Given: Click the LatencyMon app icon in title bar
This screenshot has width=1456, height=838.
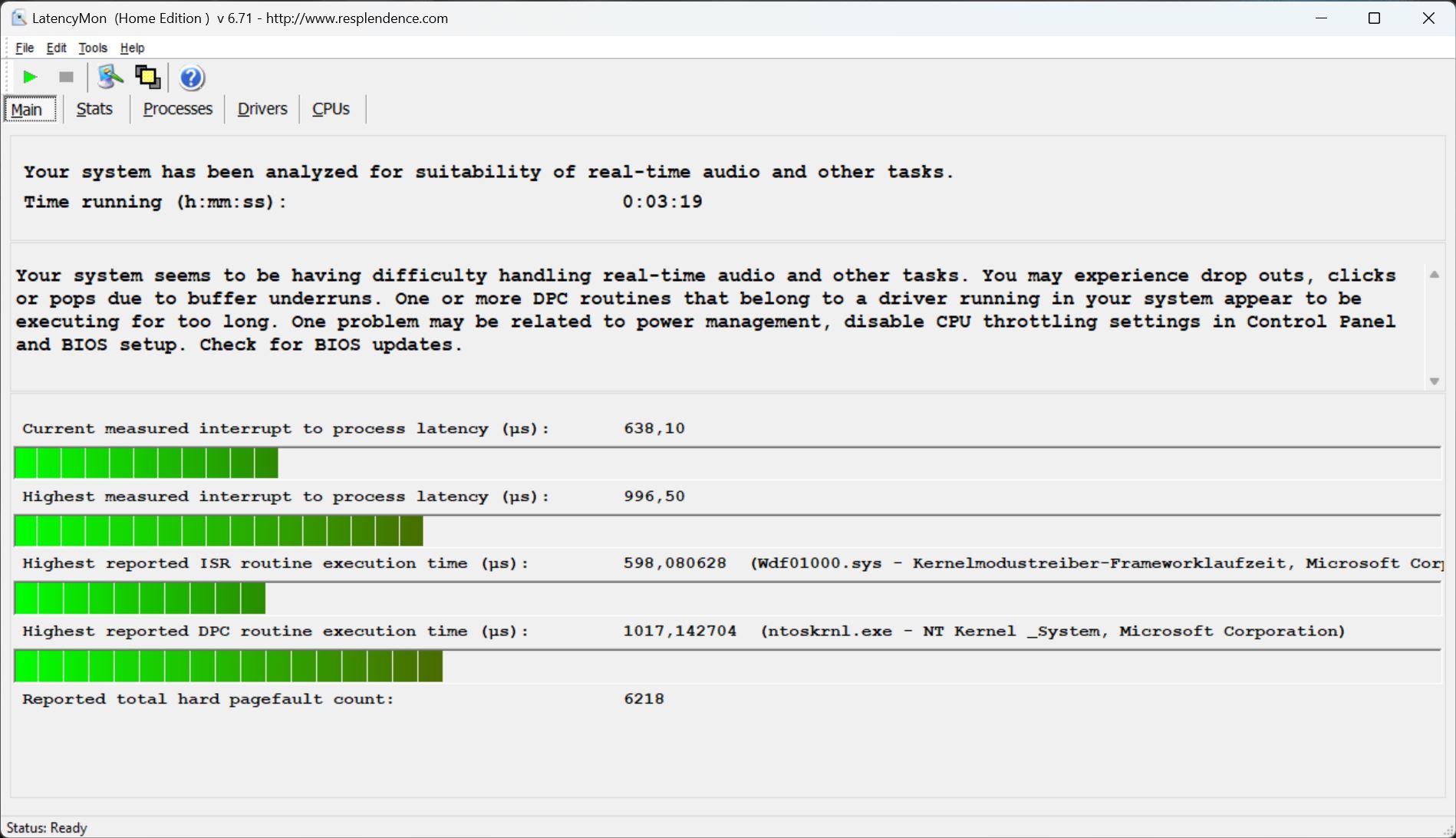Looking at the screenshot, I should pos(18,18).
